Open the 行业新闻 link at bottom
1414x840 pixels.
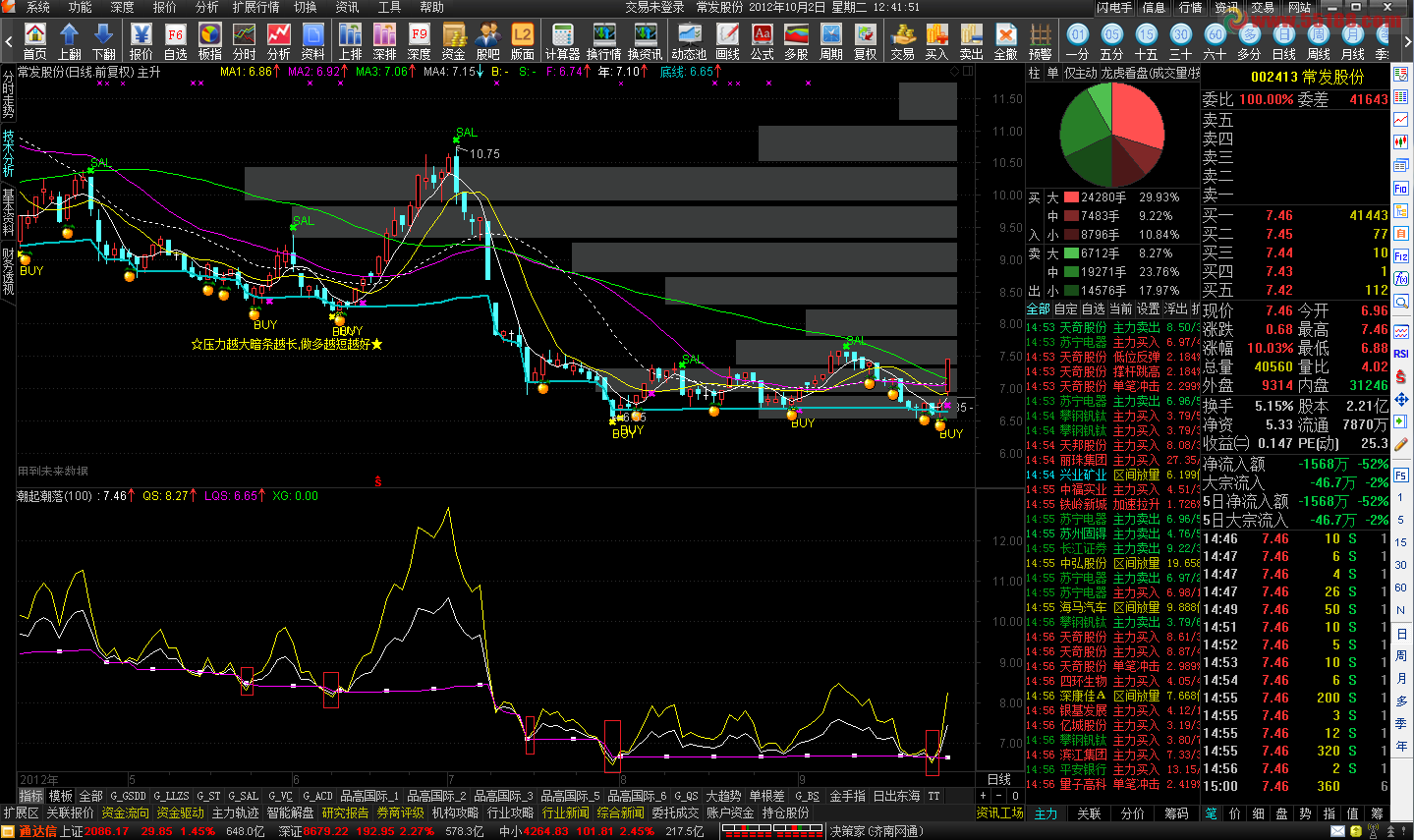565,813
